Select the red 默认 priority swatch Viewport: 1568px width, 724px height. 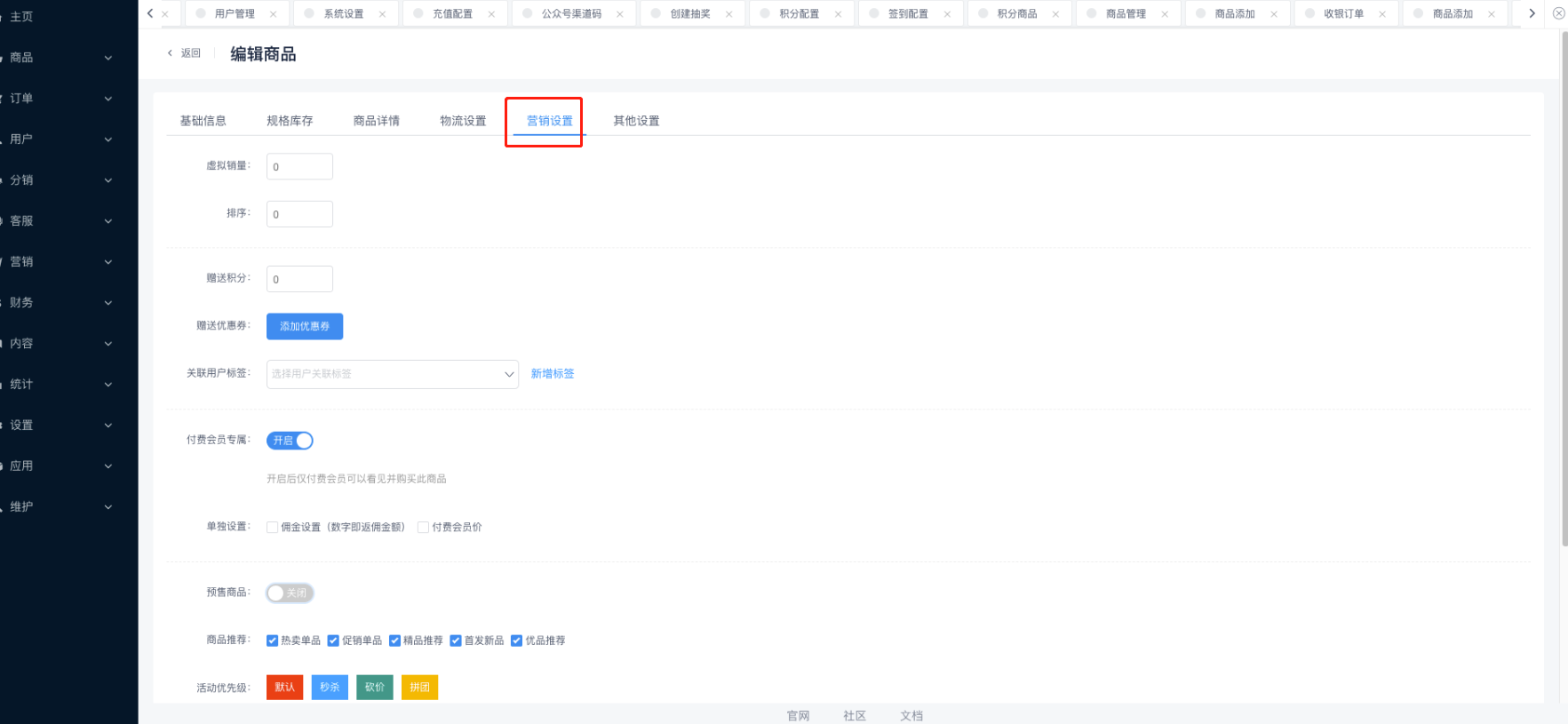[284, 688]
